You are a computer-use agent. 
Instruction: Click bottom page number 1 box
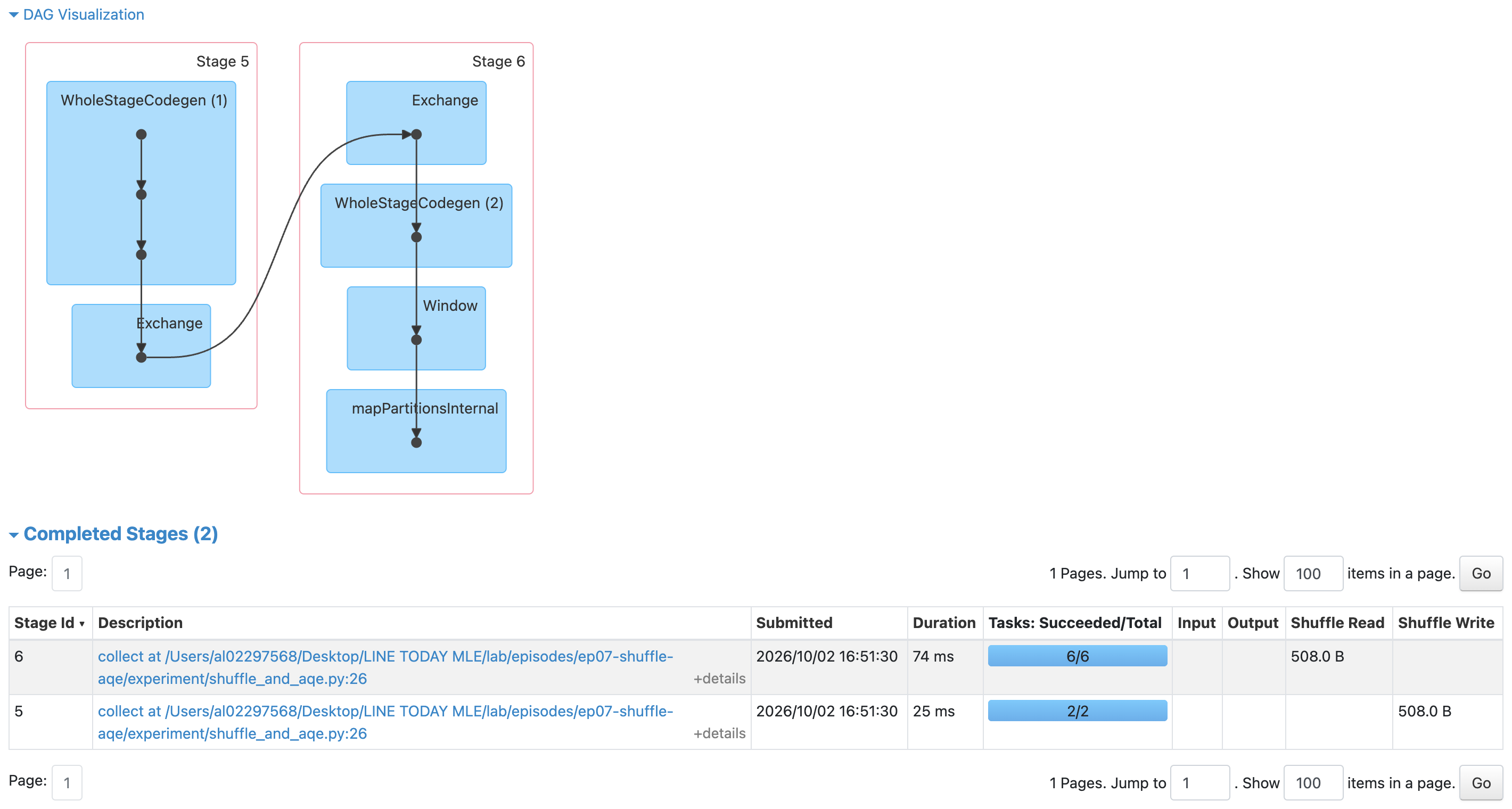coord(67,782)
